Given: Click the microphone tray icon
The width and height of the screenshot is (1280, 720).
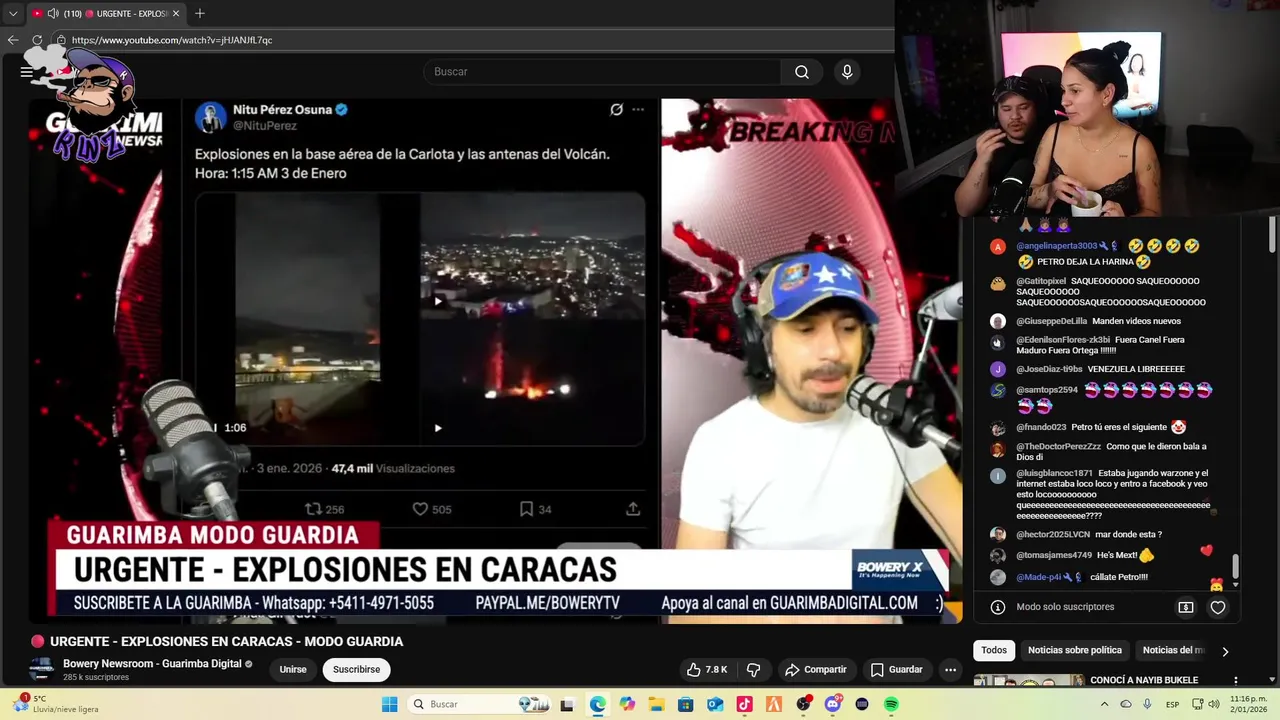Looking at the screenshot, I should coord(1147,704).
